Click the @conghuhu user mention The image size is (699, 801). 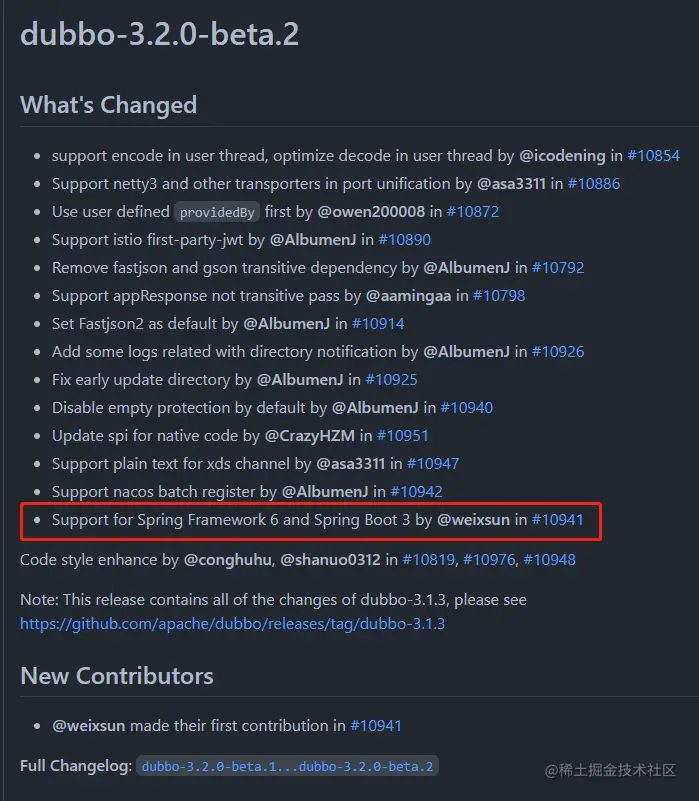(227, 560)
